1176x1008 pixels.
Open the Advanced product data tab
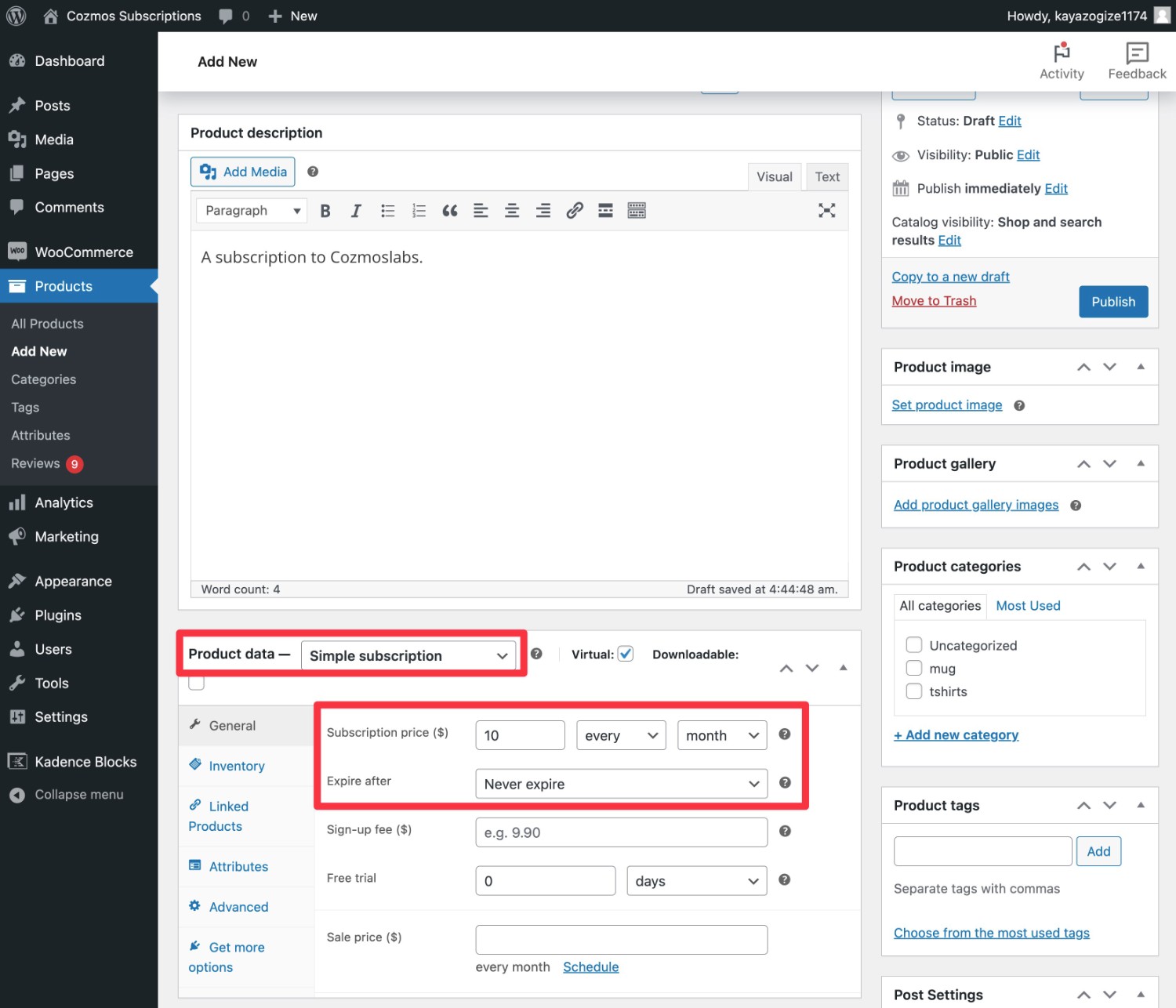click(238, 907)
